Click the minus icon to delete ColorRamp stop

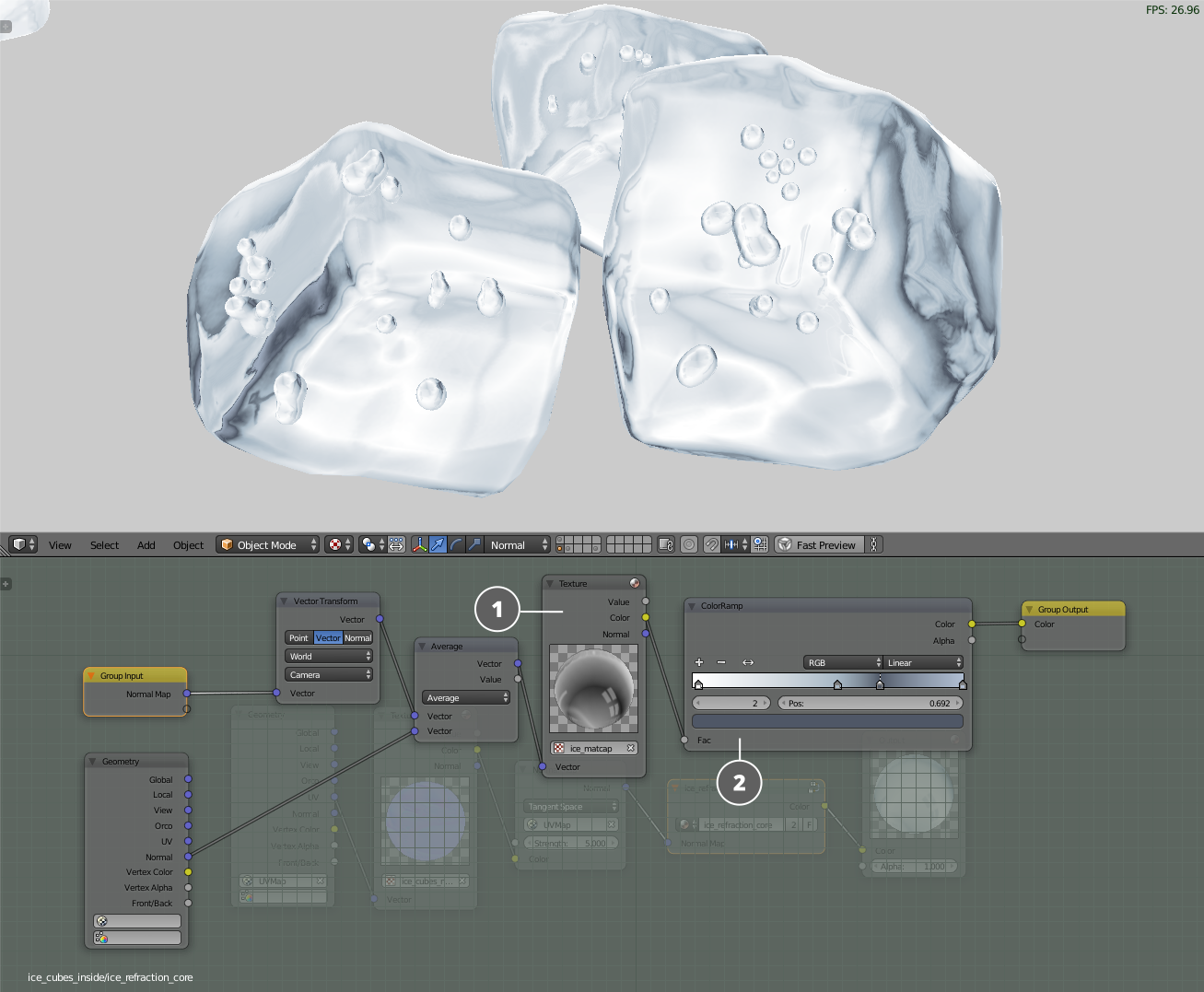click(x=721, y=662)
